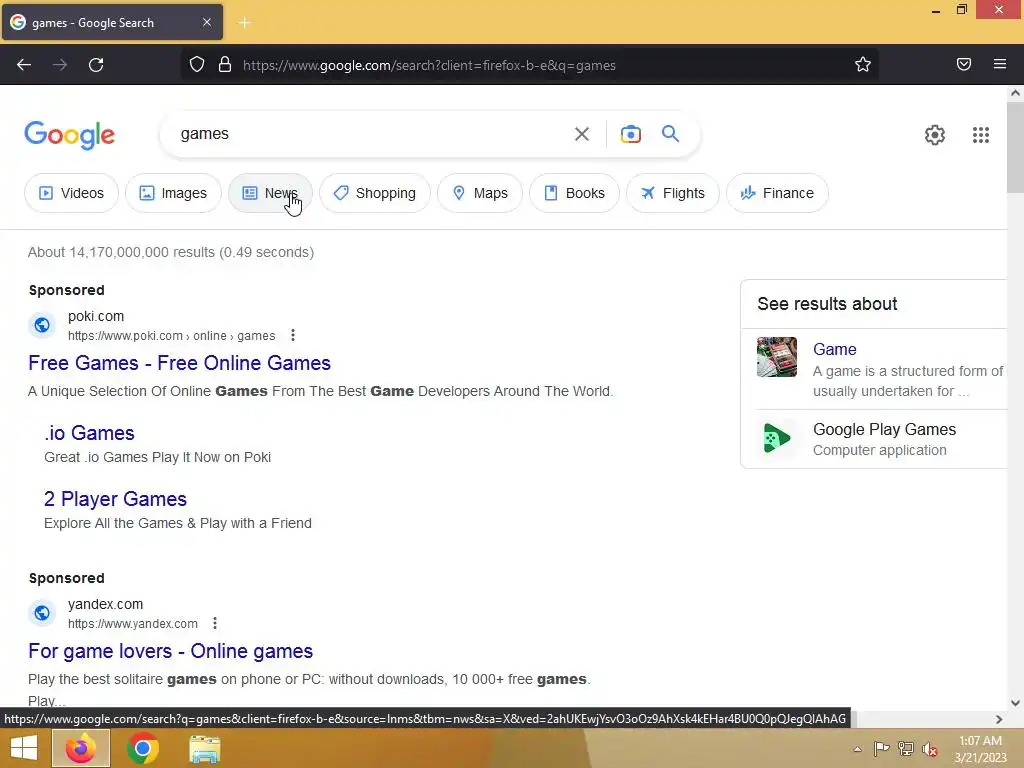The width and height of the screenshot is (1024, 768).
Task: Click the forward navigation arrow
Action: pyautogui.click(x=60, y=65)
